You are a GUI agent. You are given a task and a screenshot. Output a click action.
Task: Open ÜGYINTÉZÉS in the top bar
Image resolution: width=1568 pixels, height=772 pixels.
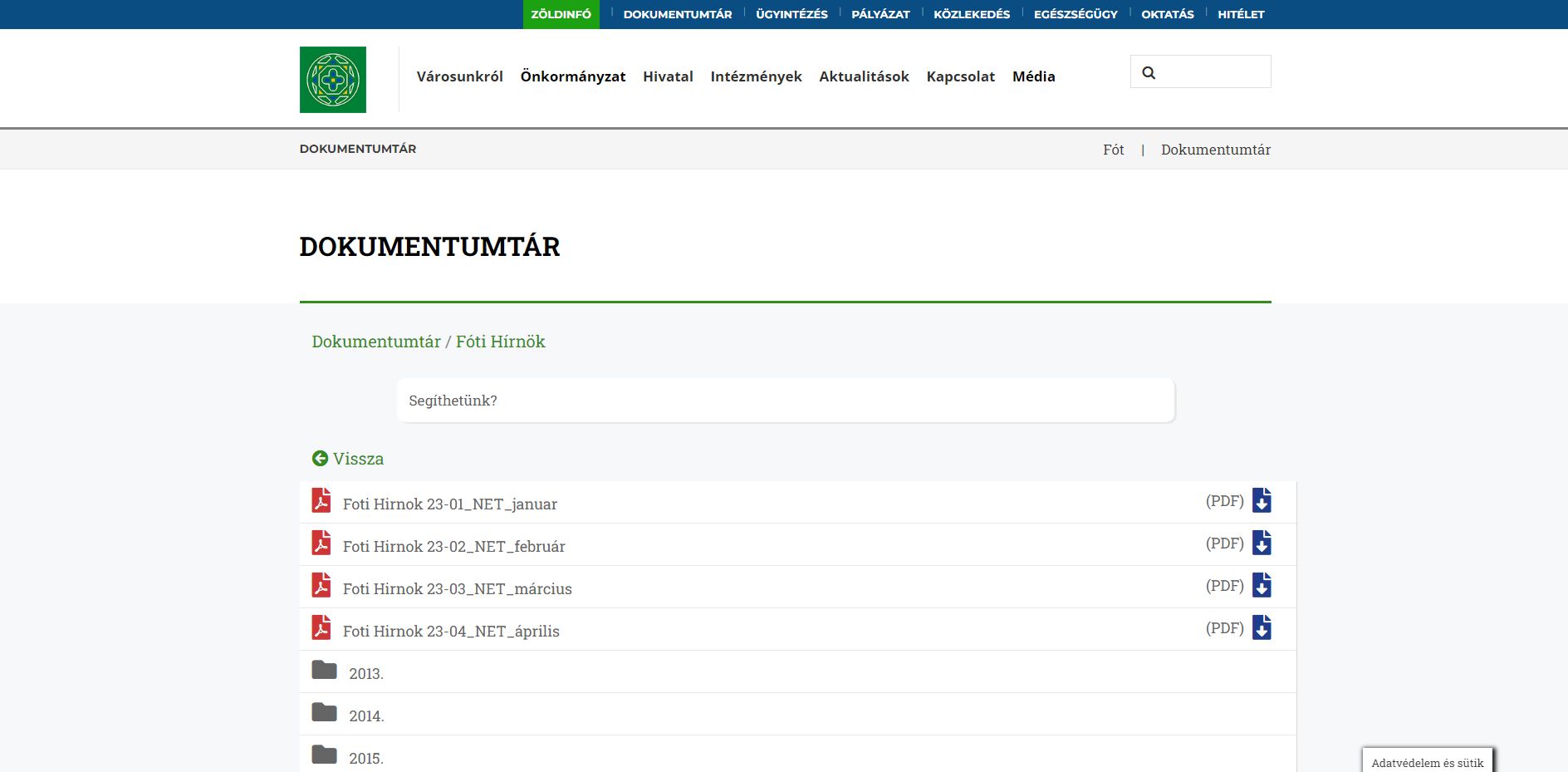[791, 14]
